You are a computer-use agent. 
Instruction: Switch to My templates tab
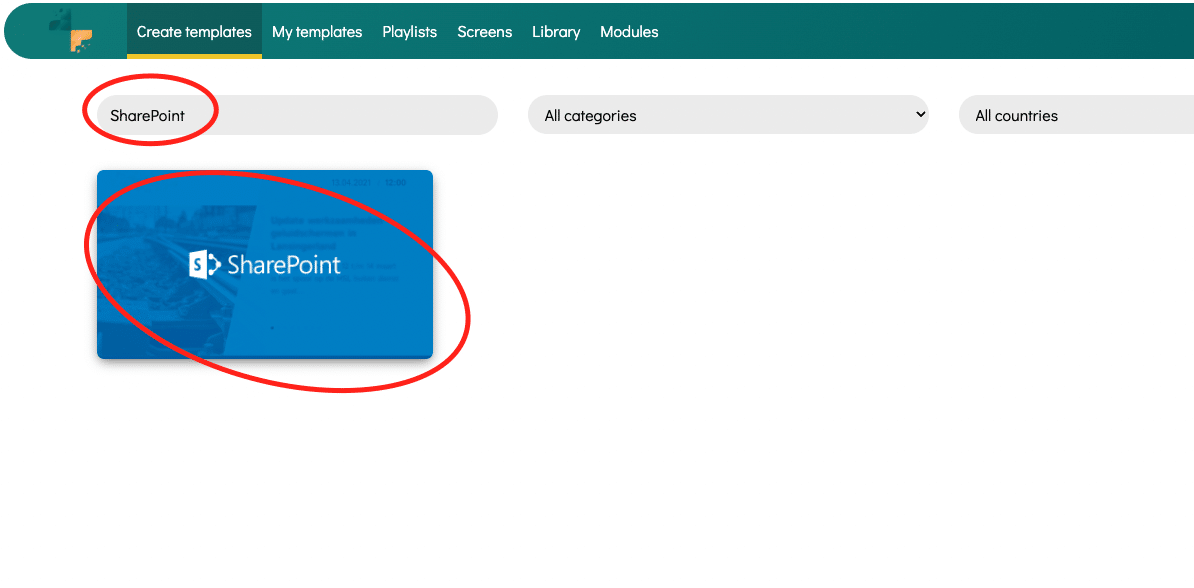317,32
